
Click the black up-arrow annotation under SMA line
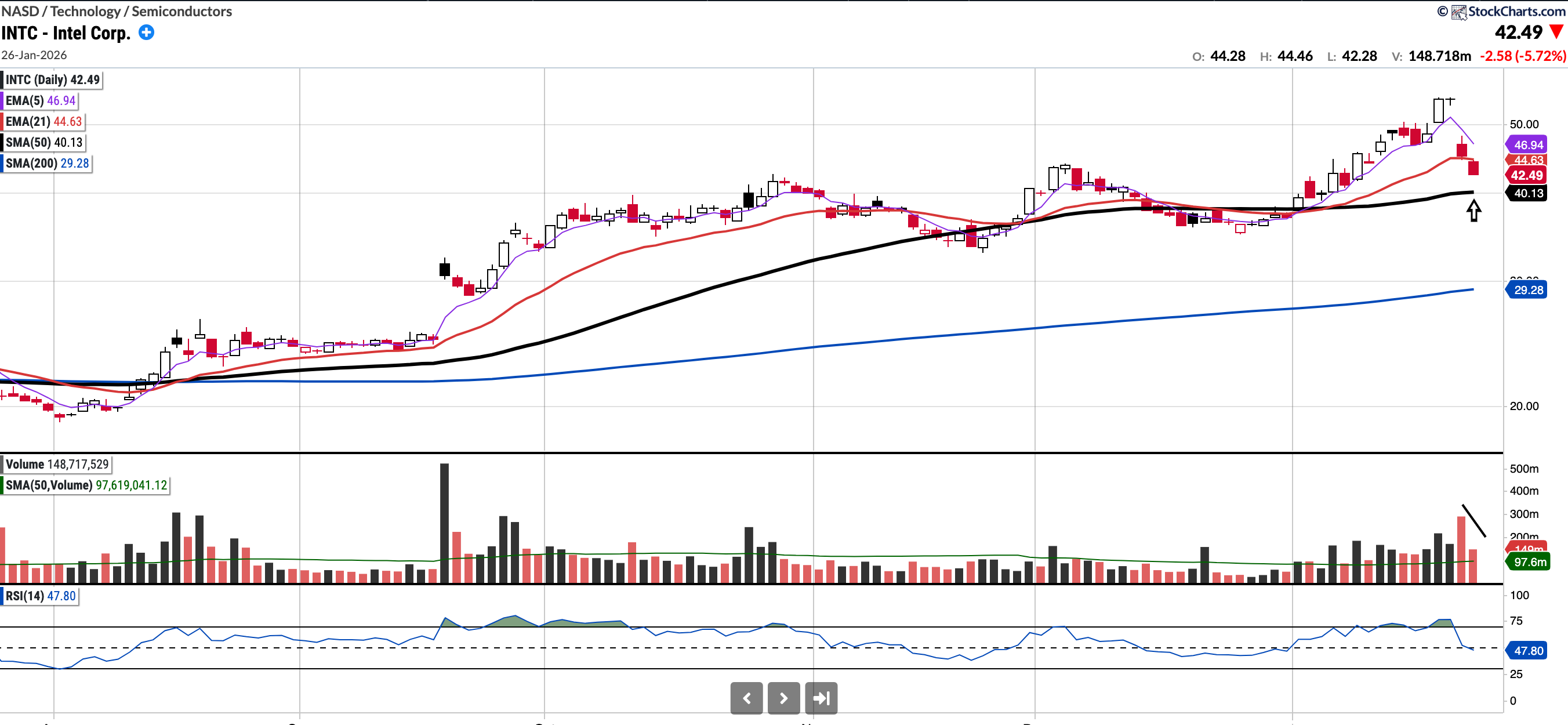[x=1473, y=211]
